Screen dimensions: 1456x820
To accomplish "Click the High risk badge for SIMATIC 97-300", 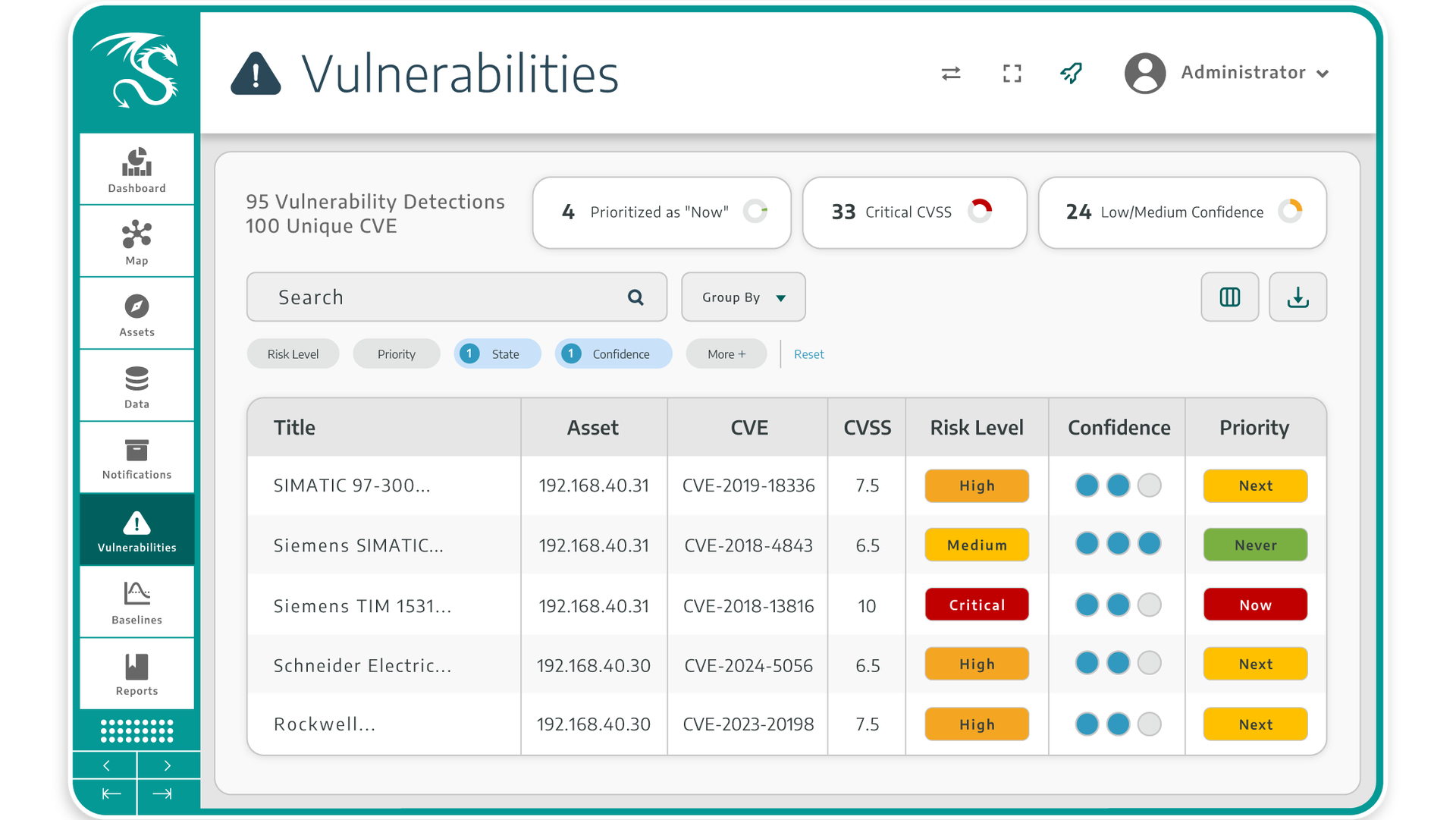I will (x=977, y=485).
